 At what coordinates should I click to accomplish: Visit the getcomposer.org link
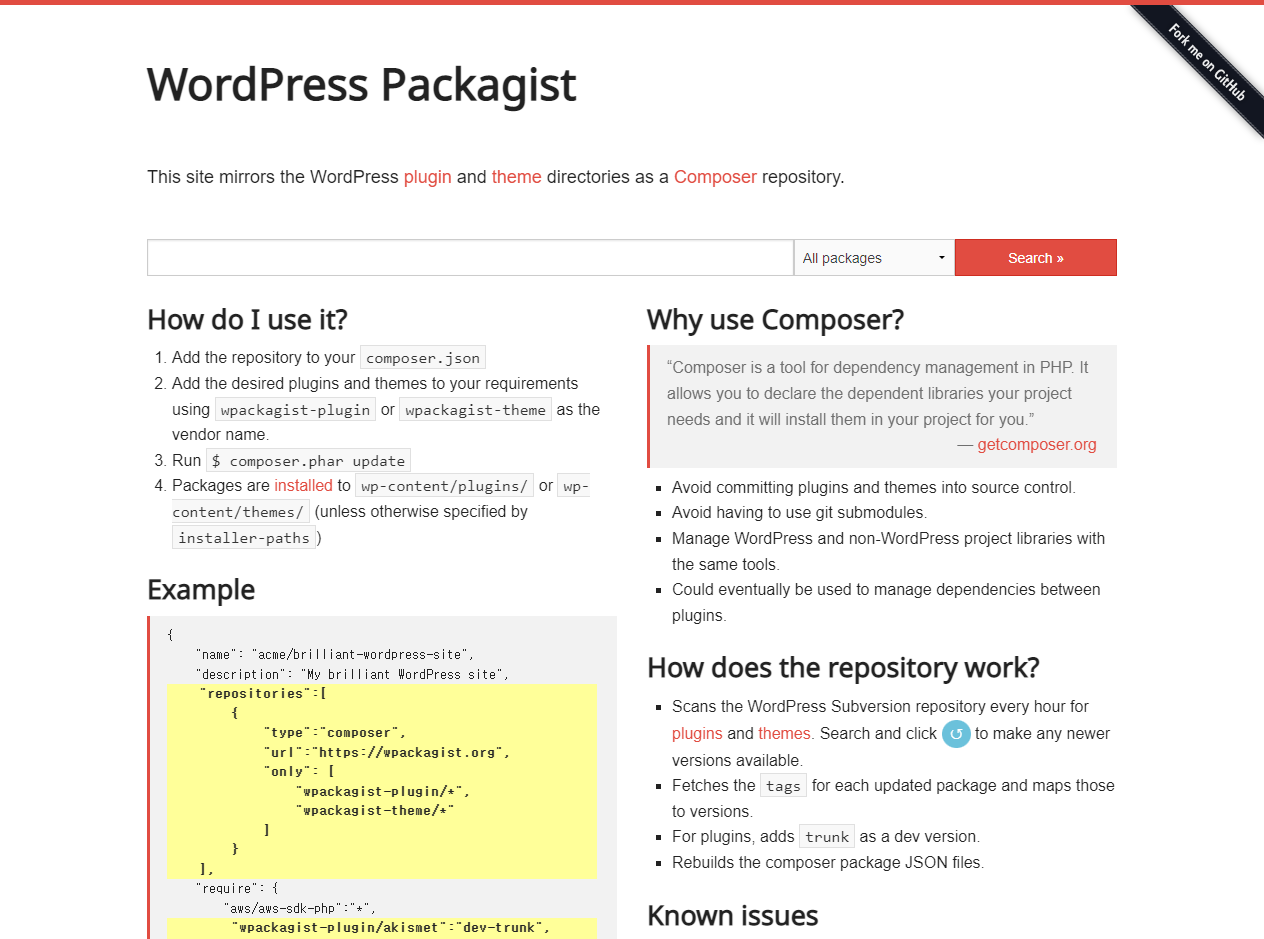[1037, 444]
